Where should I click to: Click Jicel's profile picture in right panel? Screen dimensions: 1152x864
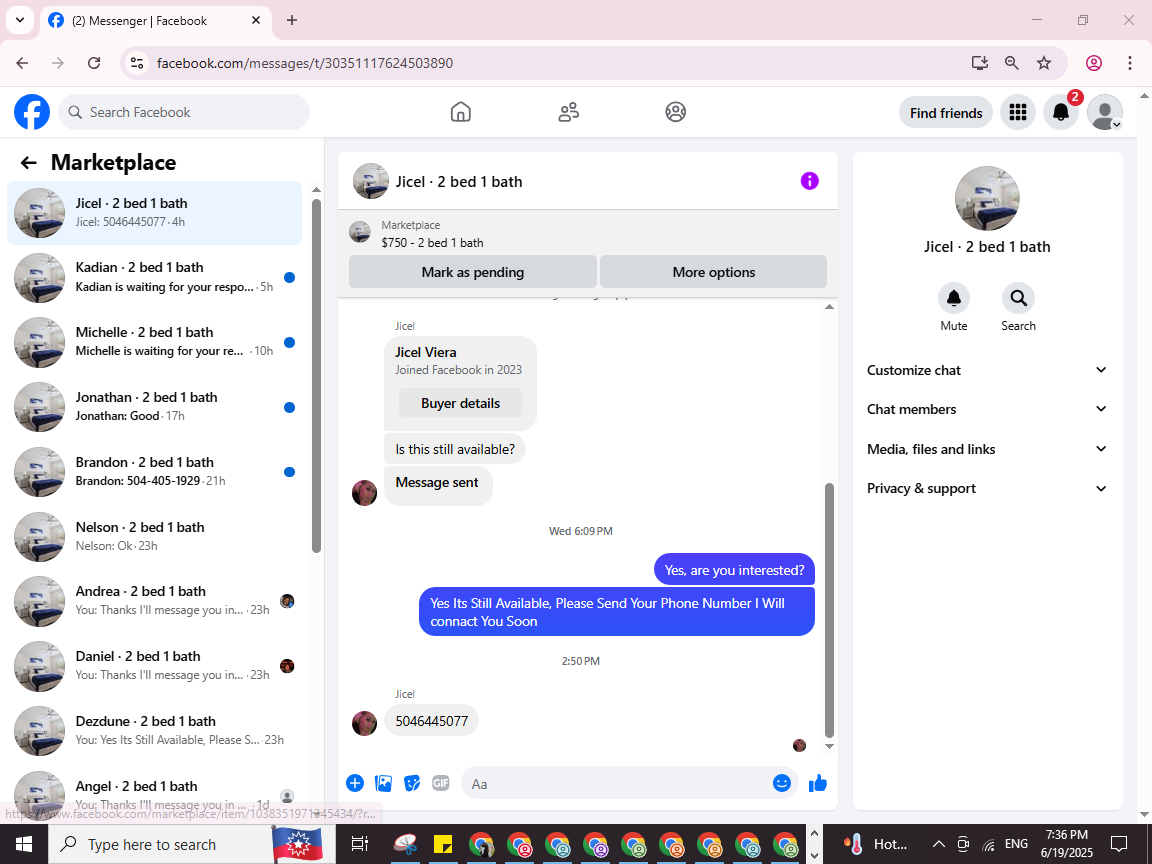(987, 198)
